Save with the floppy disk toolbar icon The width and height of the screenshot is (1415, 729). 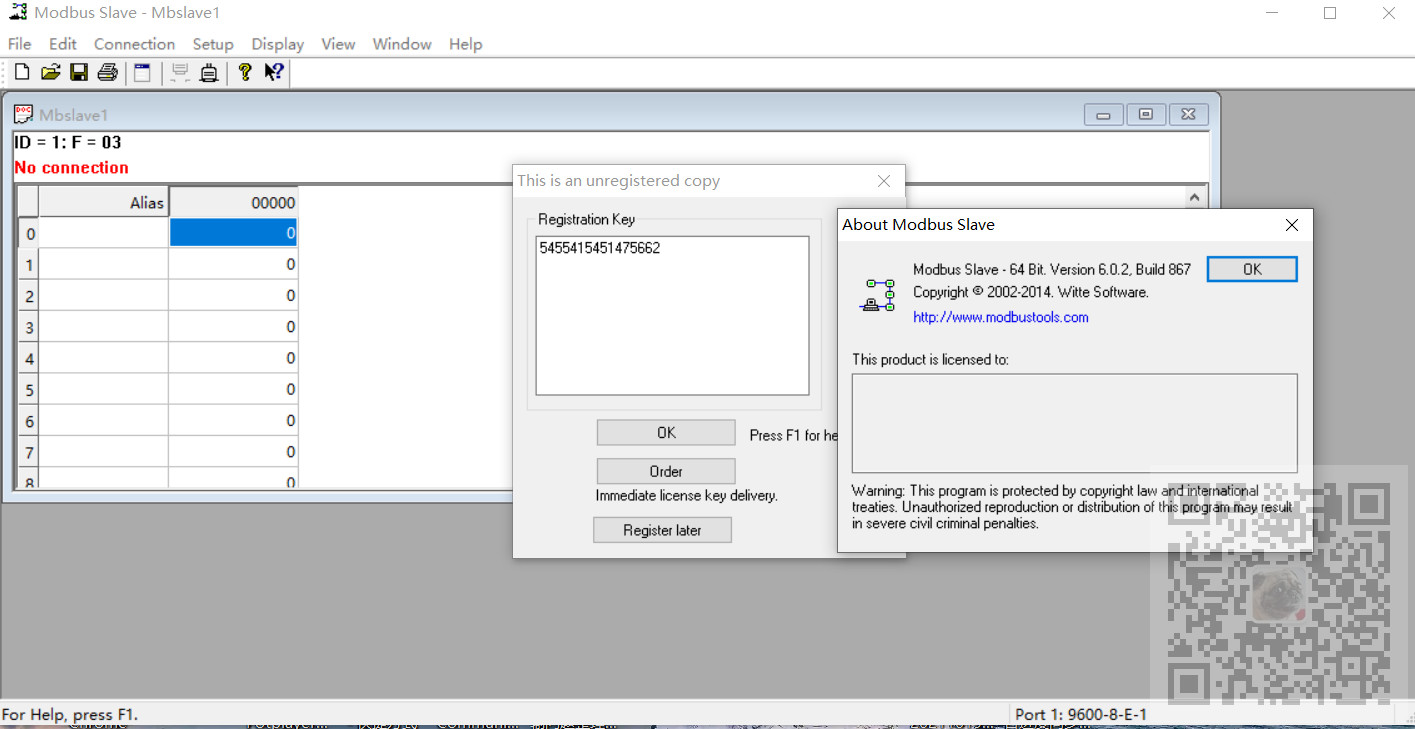[x=79, y=72]
